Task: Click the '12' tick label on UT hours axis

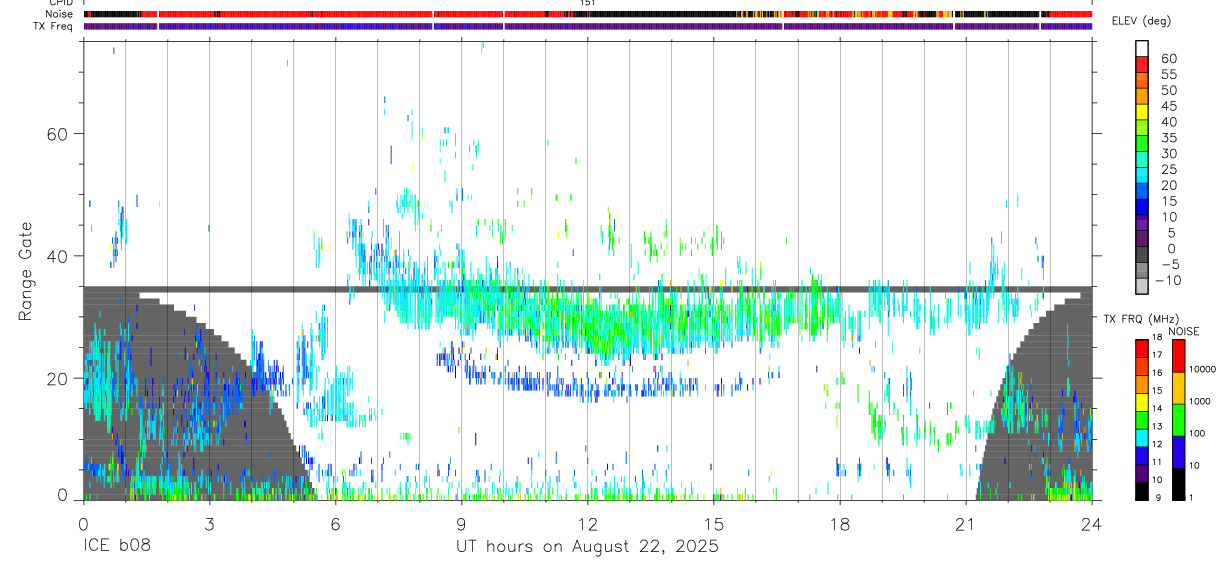Action: pyautogui.click(x=587, y=524)
